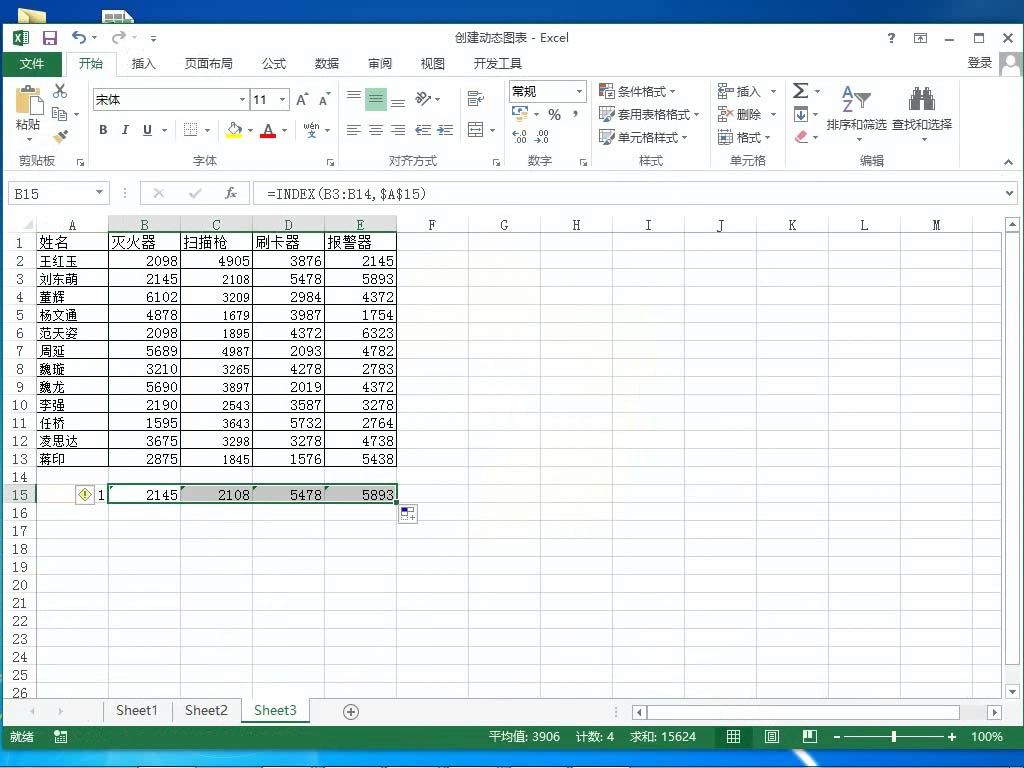Open the 文件 File tab
1024x768 pixels.
point(32,63)
